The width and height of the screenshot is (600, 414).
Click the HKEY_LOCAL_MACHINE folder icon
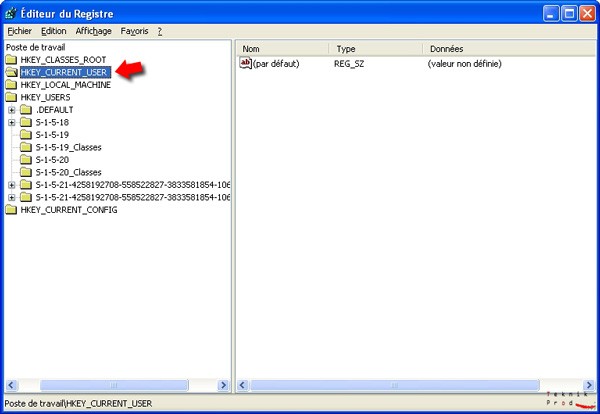point(11,85)
